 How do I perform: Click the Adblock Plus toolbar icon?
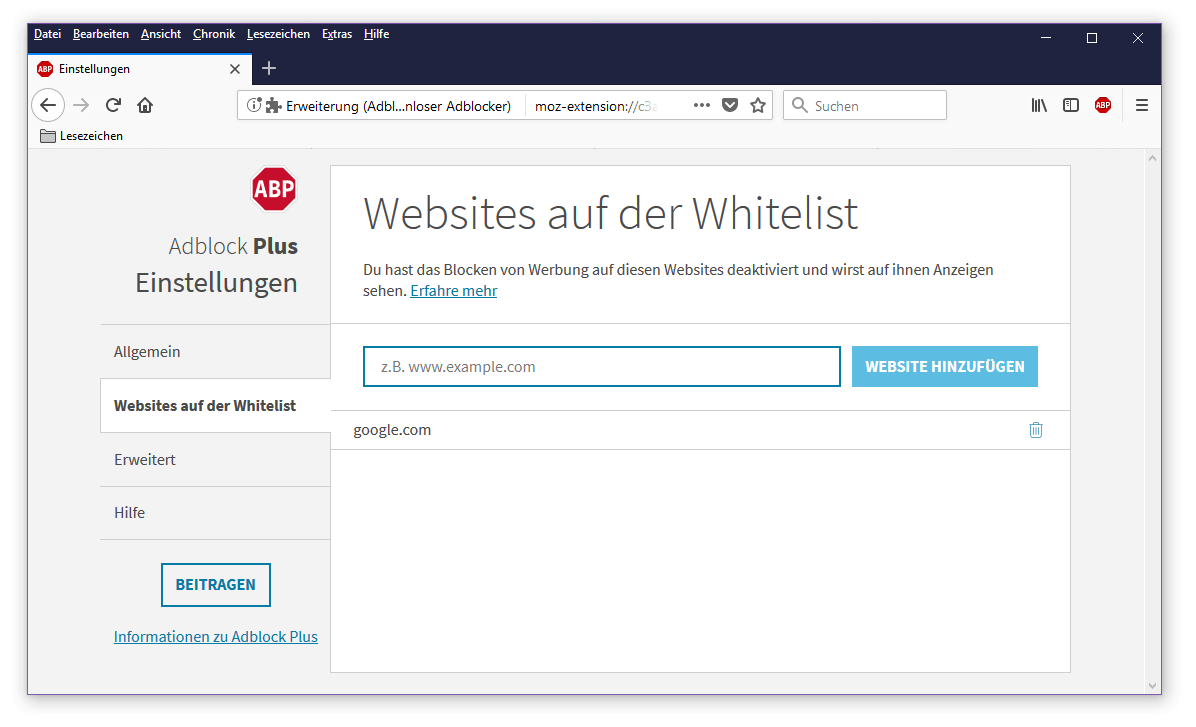coord(1102,105)
